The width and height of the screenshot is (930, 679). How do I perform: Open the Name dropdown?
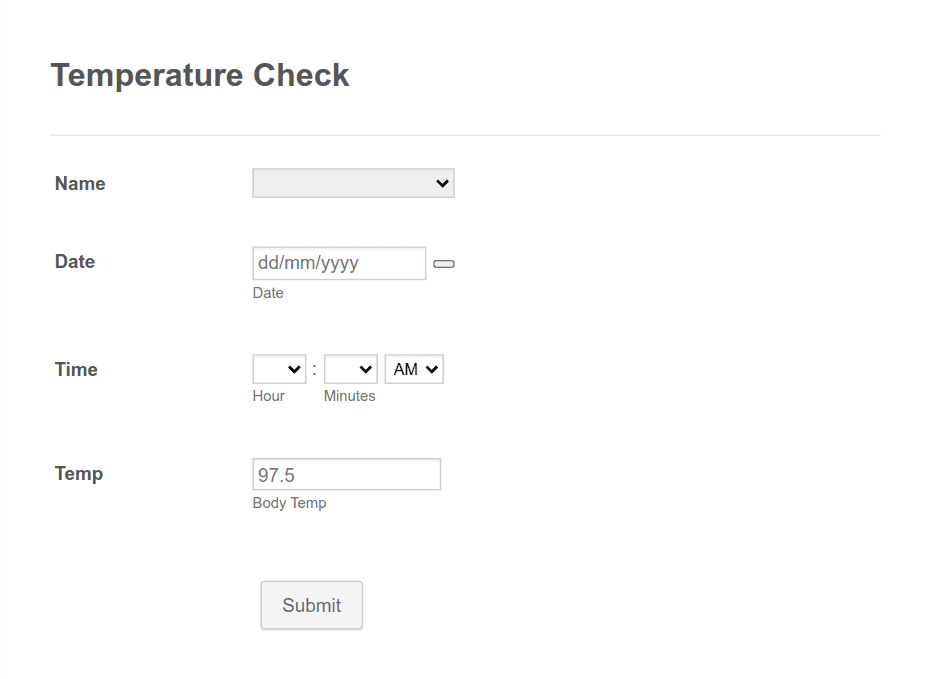tap(353, 183)
